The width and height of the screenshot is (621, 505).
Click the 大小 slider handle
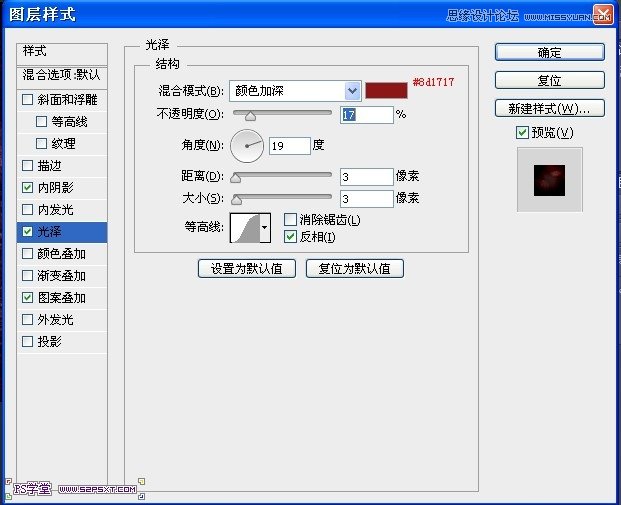point(236,200)
